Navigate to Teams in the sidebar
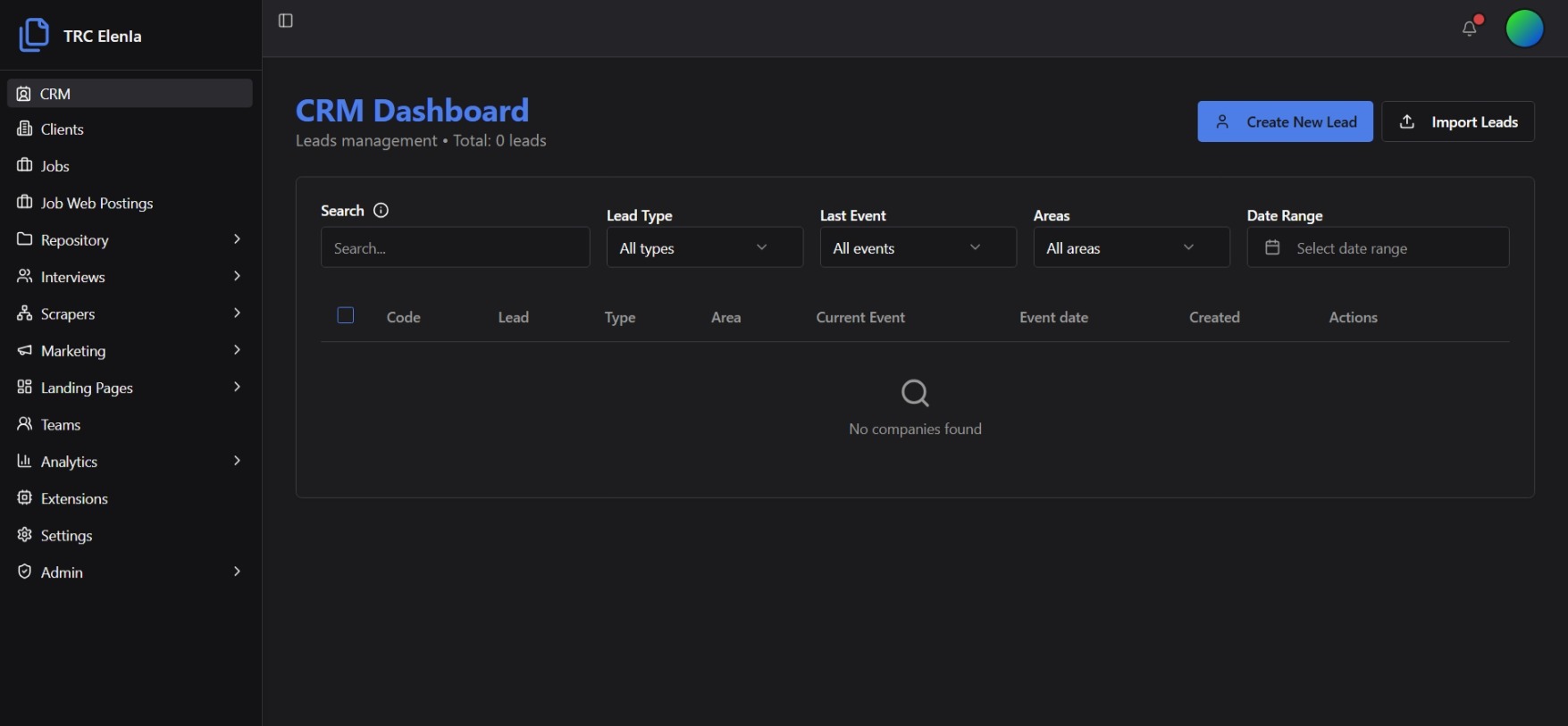This screenshot has width=1568, height=726. (61, 425)
